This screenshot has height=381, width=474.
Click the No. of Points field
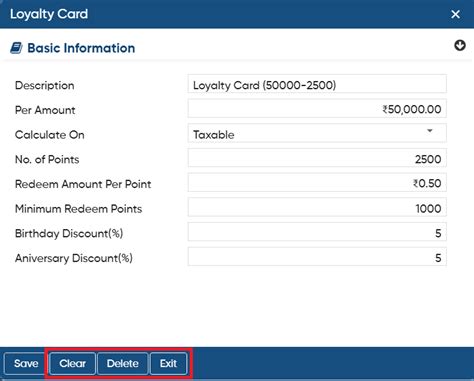317,158
